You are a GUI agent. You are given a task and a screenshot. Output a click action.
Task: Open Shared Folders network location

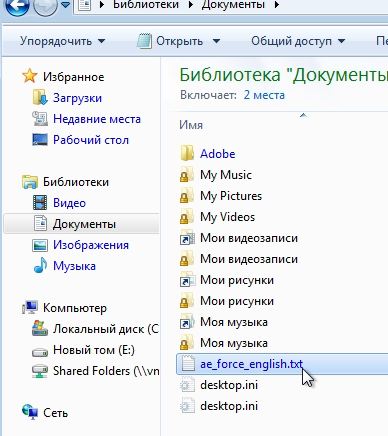[106, 371]
